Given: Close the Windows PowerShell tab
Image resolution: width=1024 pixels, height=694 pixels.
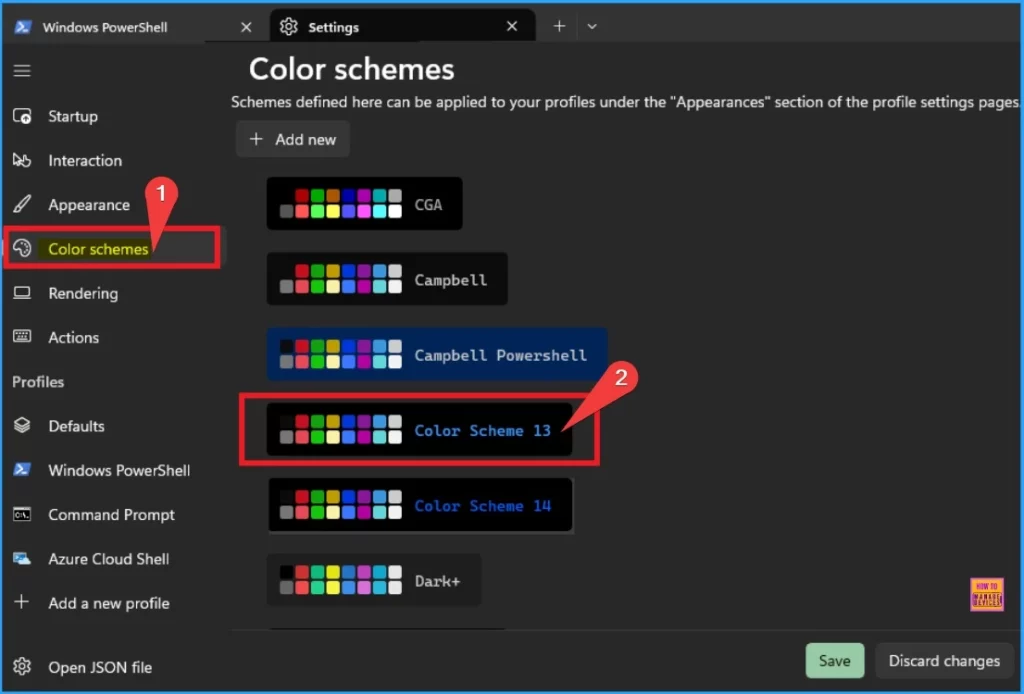Looking at the screenshot, I should pos(246,27).
